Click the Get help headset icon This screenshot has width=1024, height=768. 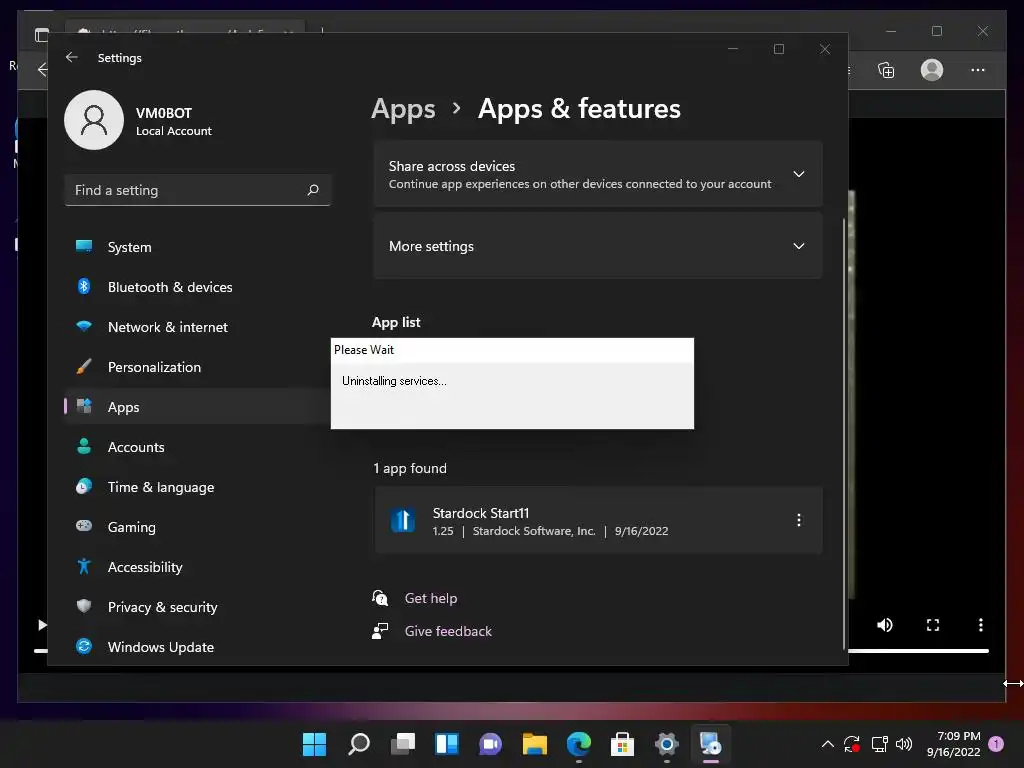point(380,598)
